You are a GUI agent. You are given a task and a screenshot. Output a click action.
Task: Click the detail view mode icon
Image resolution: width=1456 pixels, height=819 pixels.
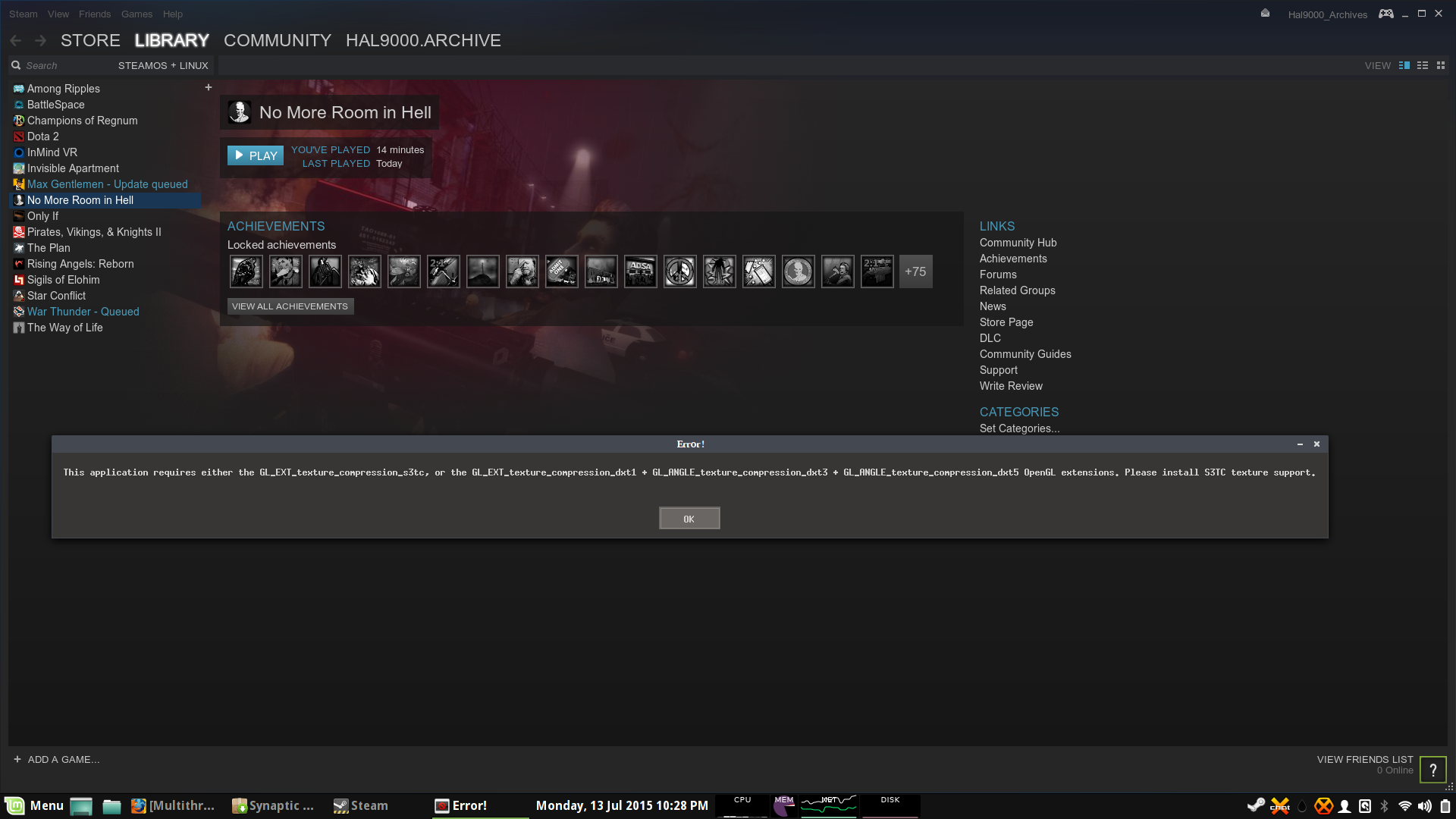[1404, 66]
